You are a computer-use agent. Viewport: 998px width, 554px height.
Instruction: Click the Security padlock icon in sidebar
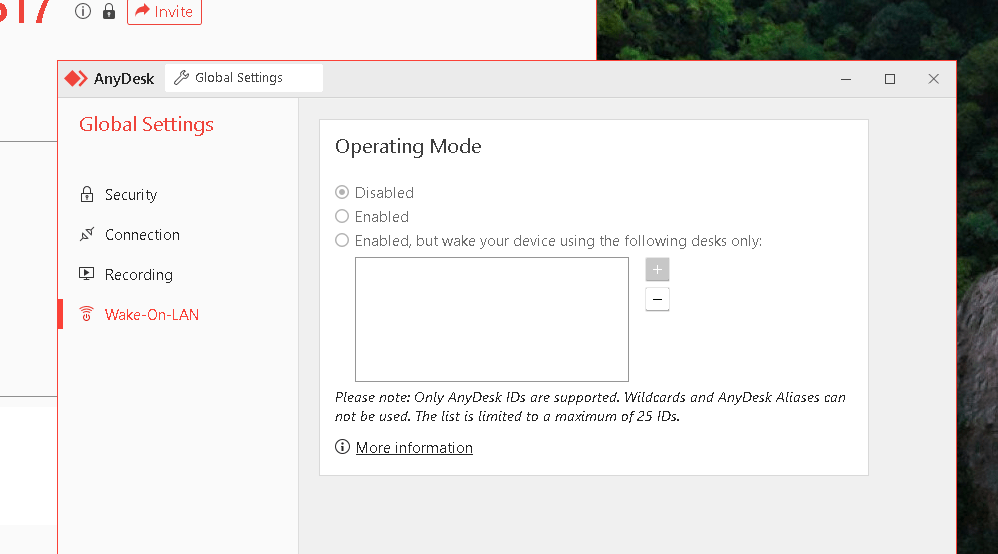point(87,194)
